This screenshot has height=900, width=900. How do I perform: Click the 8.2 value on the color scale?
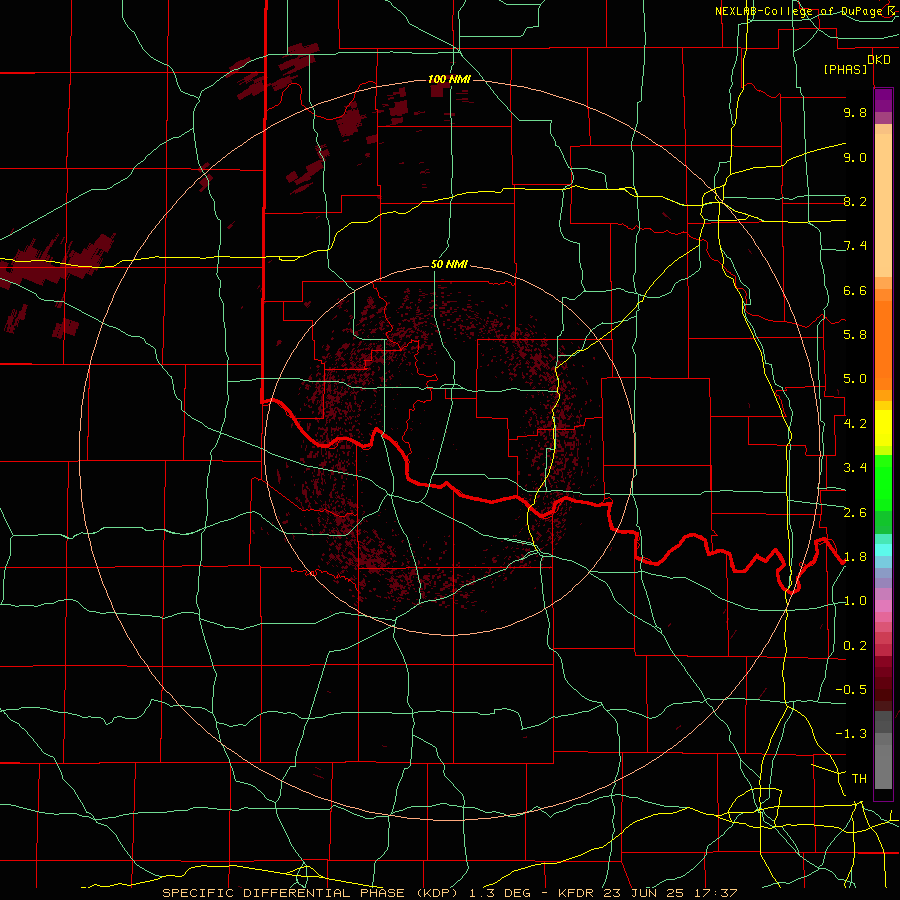tap(855, 201)
